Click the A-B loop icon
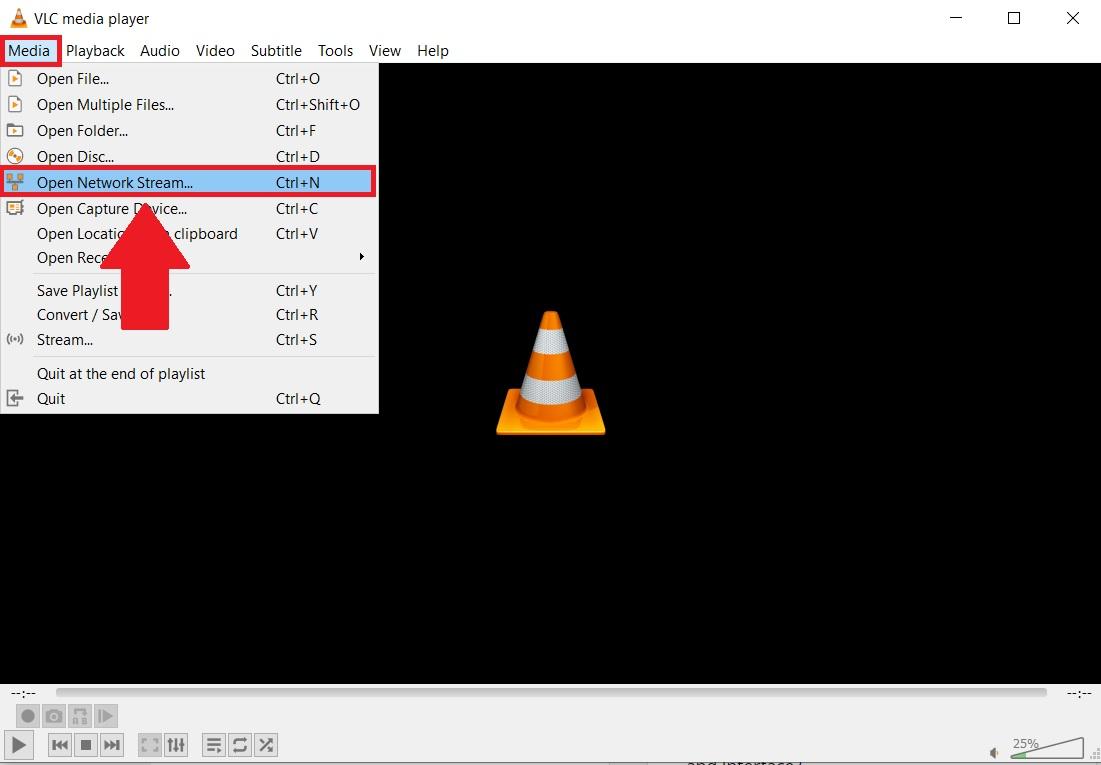The image size is (1101, 765). coord(79,716)
